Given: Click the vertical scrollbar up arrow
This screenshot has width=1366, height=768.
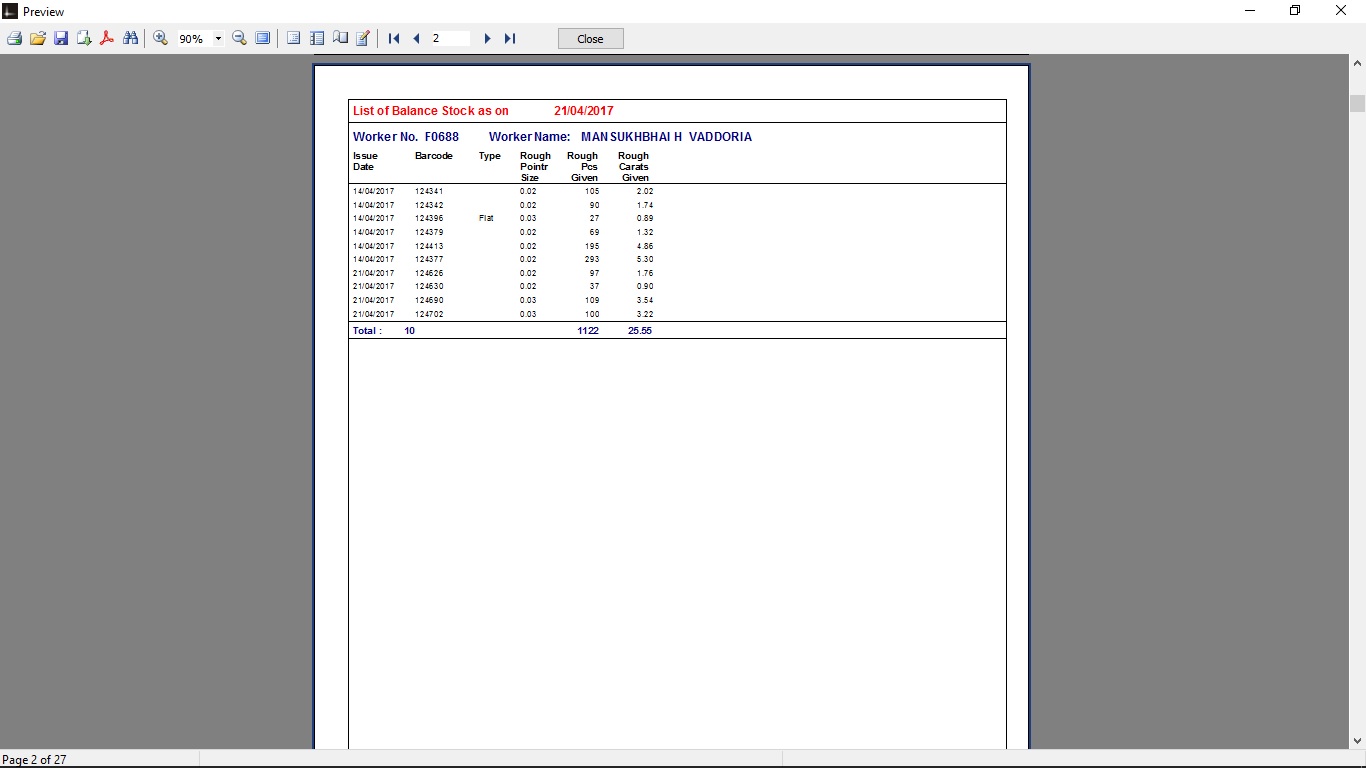Looking at the screenshot, I should click(1357, 62).
